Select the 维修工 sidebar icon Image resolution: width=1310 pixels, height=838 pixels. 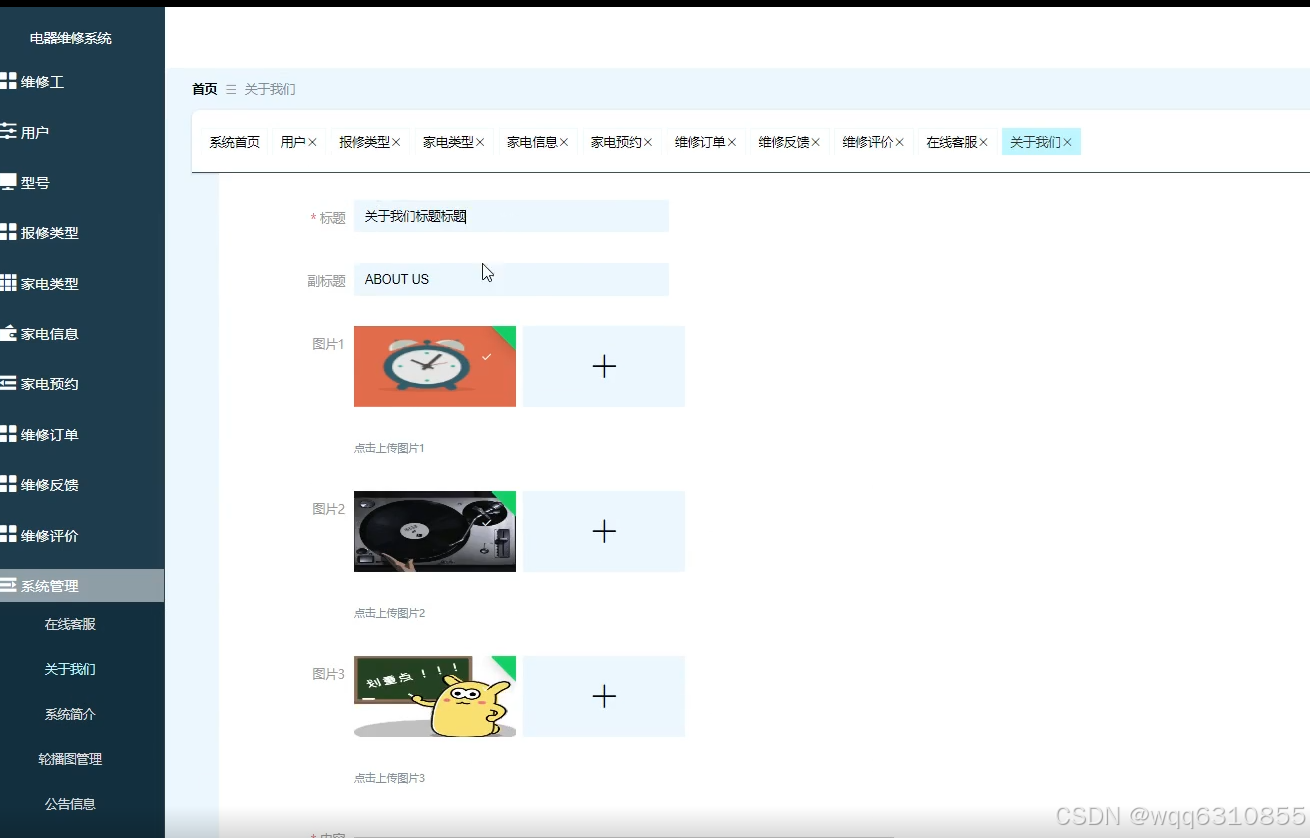pos(11,81)
